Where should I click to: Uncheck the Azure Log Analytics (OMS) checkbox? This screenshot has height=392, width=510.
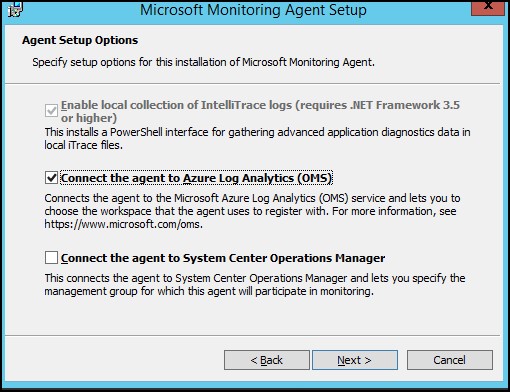pos(51,178)
